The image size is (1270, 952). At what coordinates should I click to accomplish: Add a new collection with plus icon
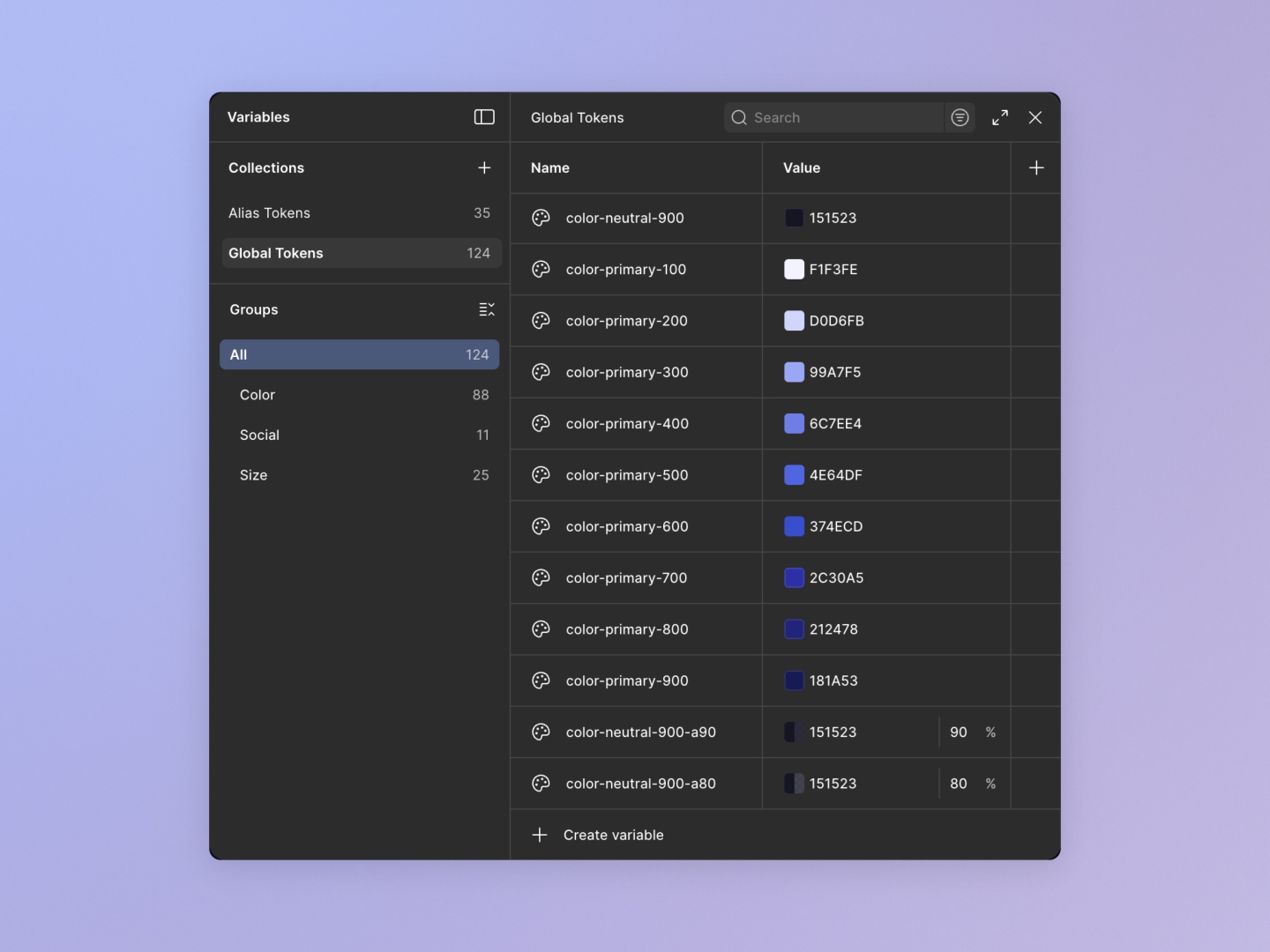pyautogui.click(x=484, y=167)
